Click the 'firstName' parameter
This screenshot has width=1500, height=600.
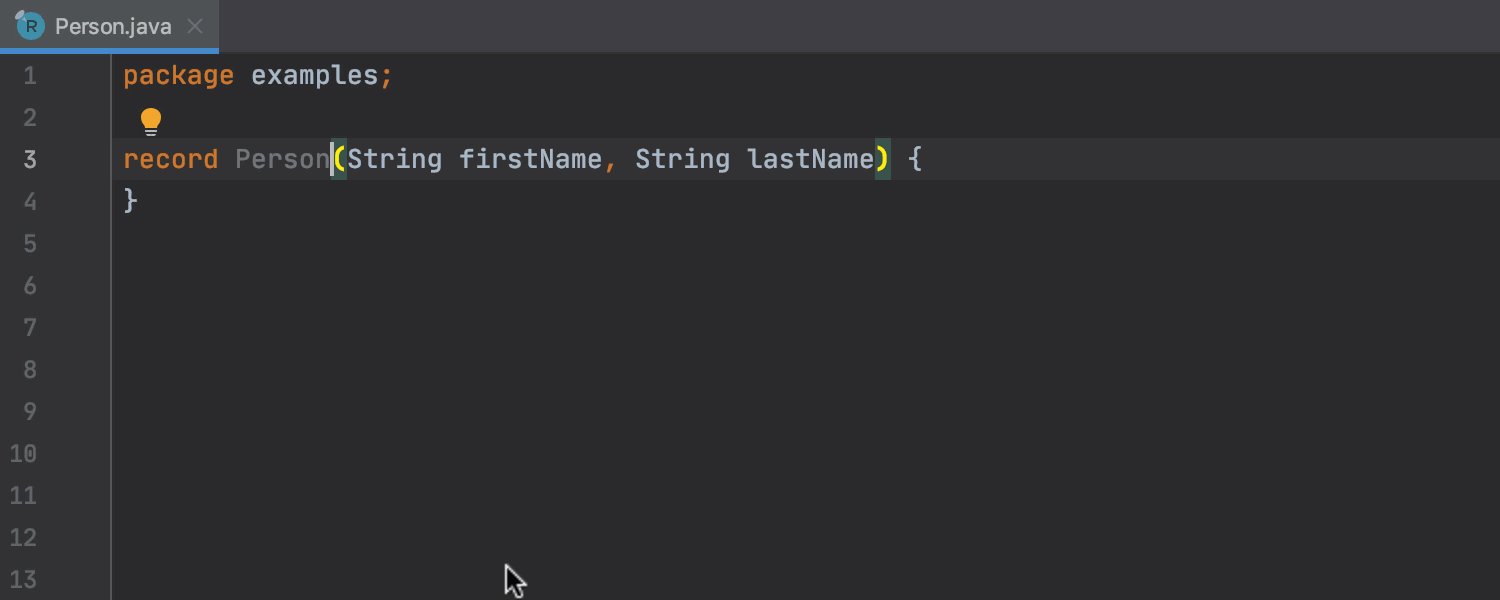[530, 160]
